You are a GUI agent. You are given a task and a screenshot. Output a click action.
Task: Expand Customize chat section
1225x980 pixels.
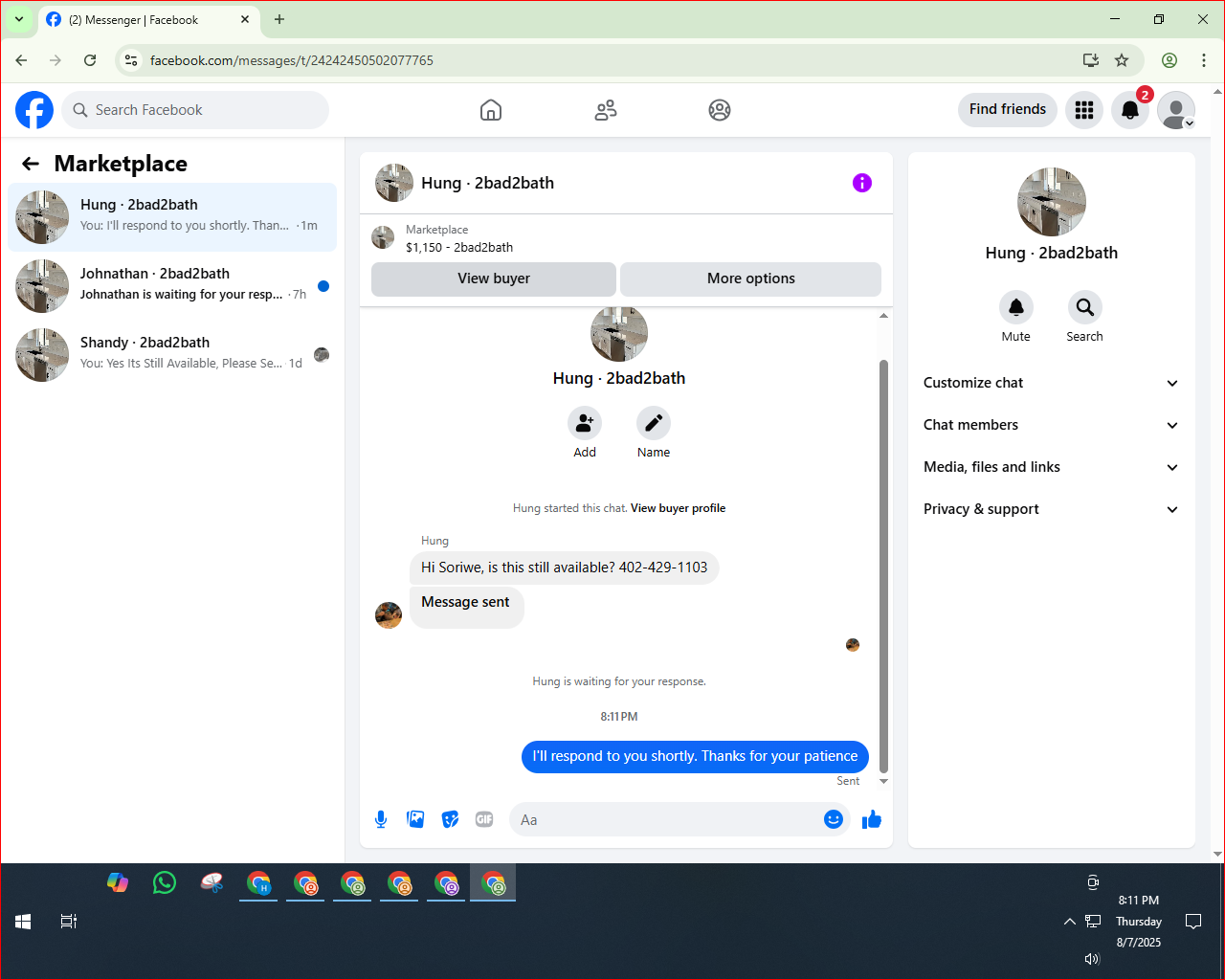pos(1051,383)
